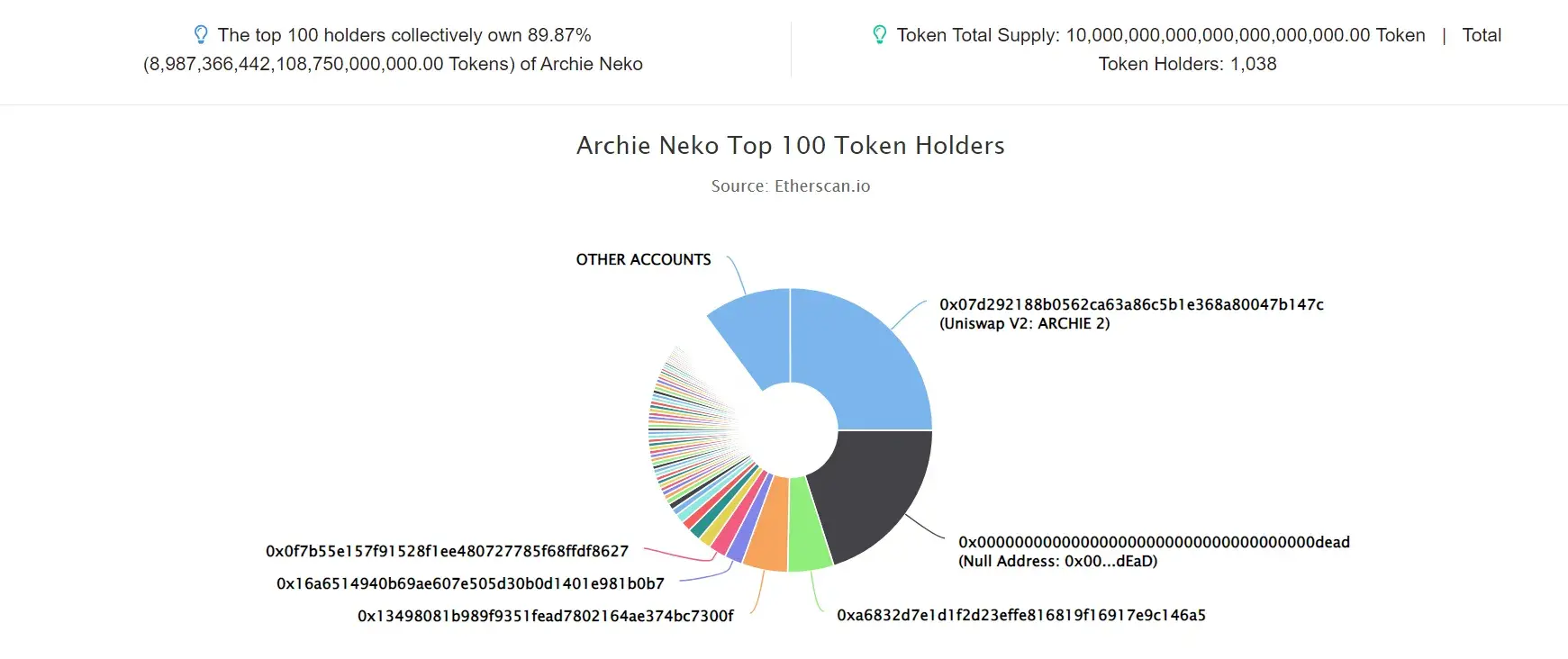Click the Uniswap V2: ARCHIE 2 label
This screenshot has width=1568, height=659.
(1025, 323)
